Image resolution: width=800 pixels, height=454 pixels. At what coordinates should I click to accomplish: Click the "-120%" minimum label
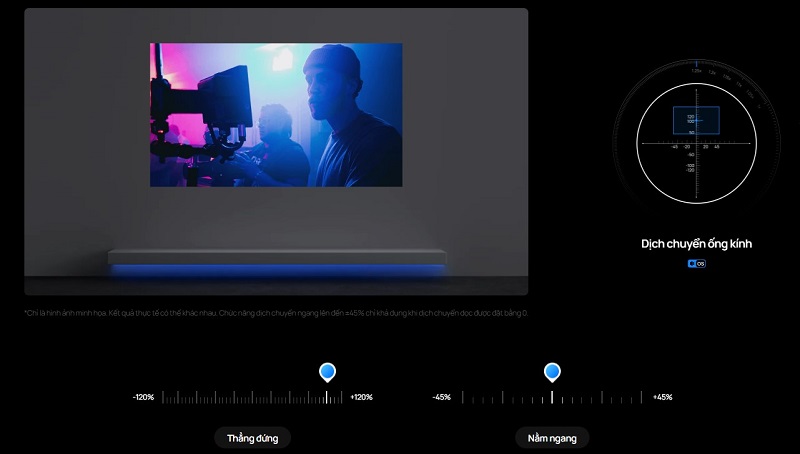coord(143,397)
